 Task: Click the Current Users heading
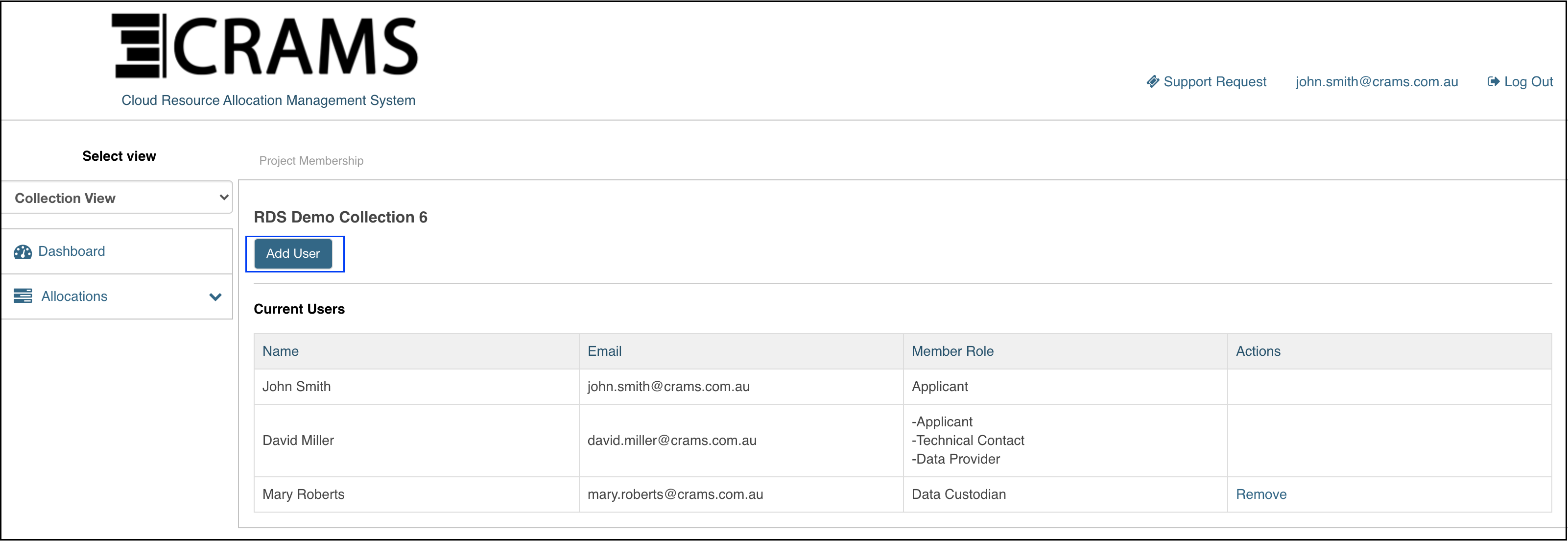299,309
